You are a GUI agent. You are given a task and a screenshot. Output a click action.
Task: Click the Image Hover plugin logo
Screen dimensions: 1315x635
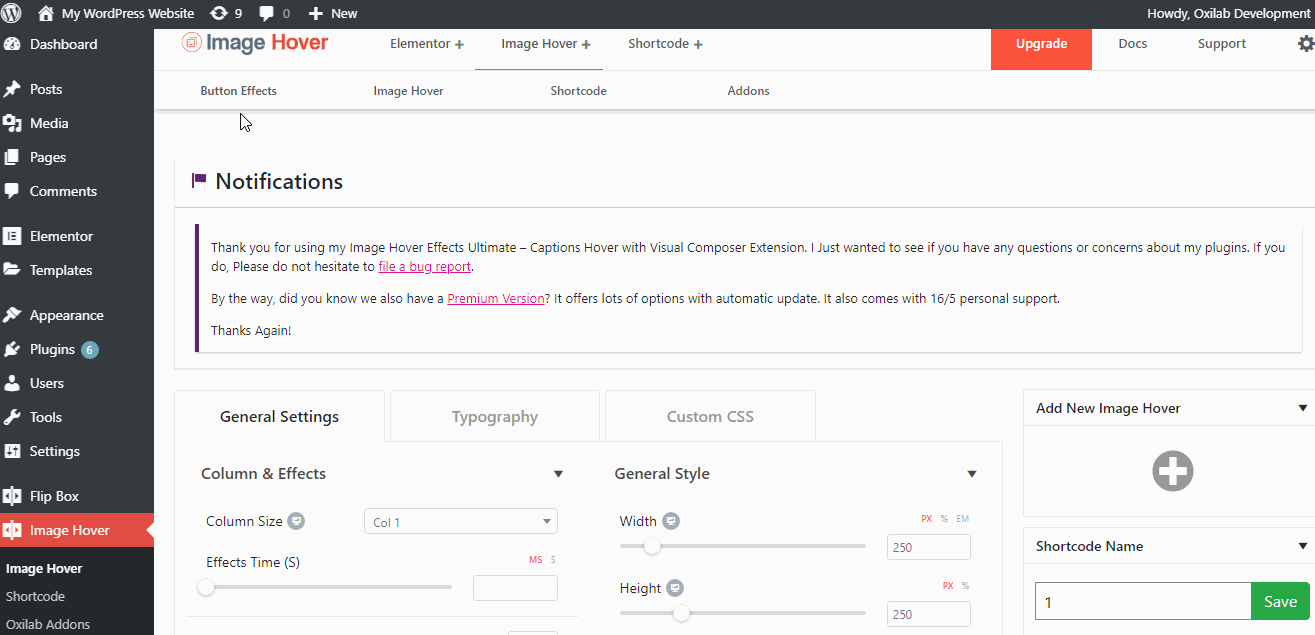point(255,43)
